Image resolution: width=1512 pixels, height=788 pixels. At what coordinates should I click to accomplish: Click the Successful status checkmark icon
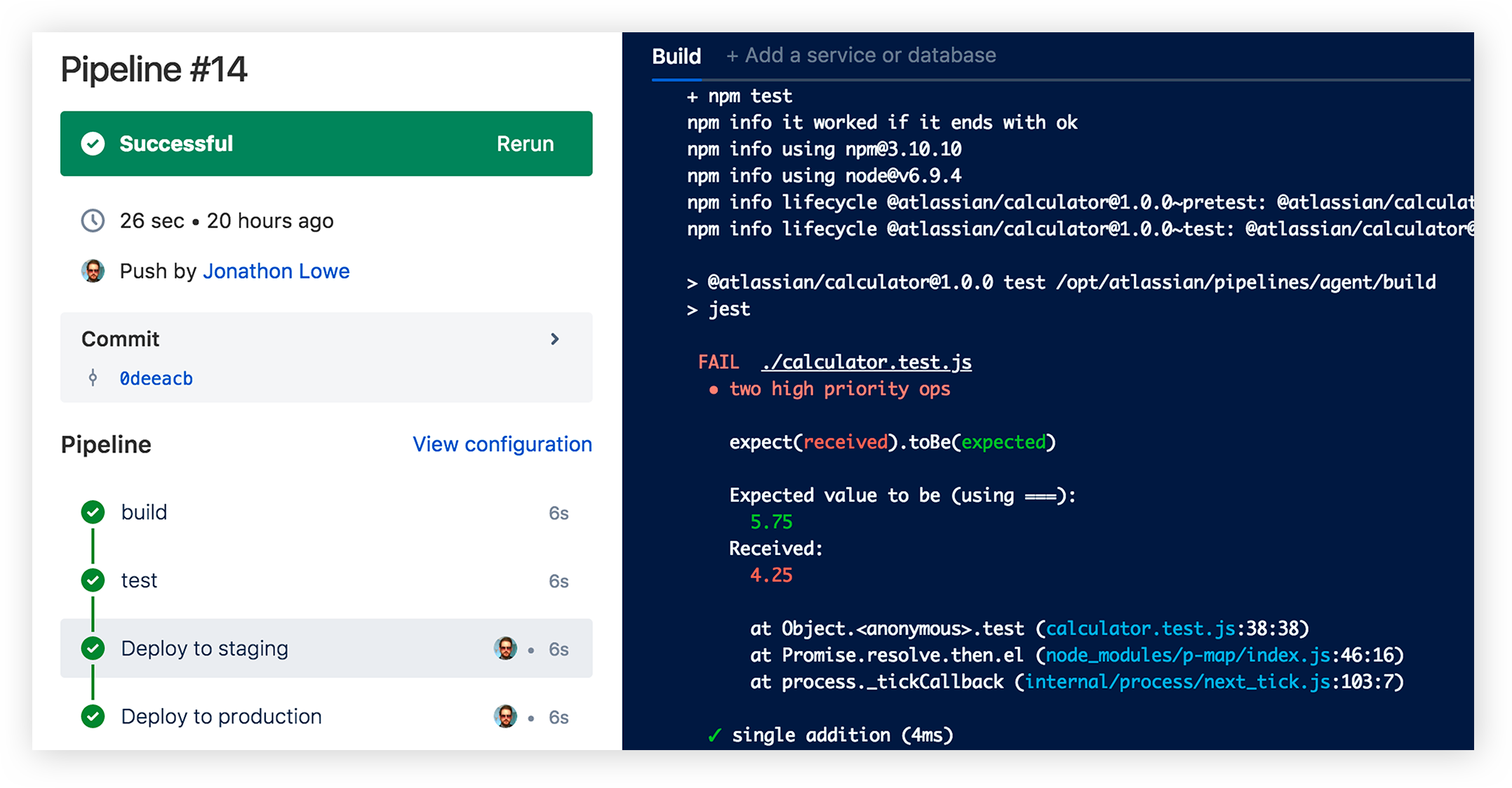pos(93,144)
